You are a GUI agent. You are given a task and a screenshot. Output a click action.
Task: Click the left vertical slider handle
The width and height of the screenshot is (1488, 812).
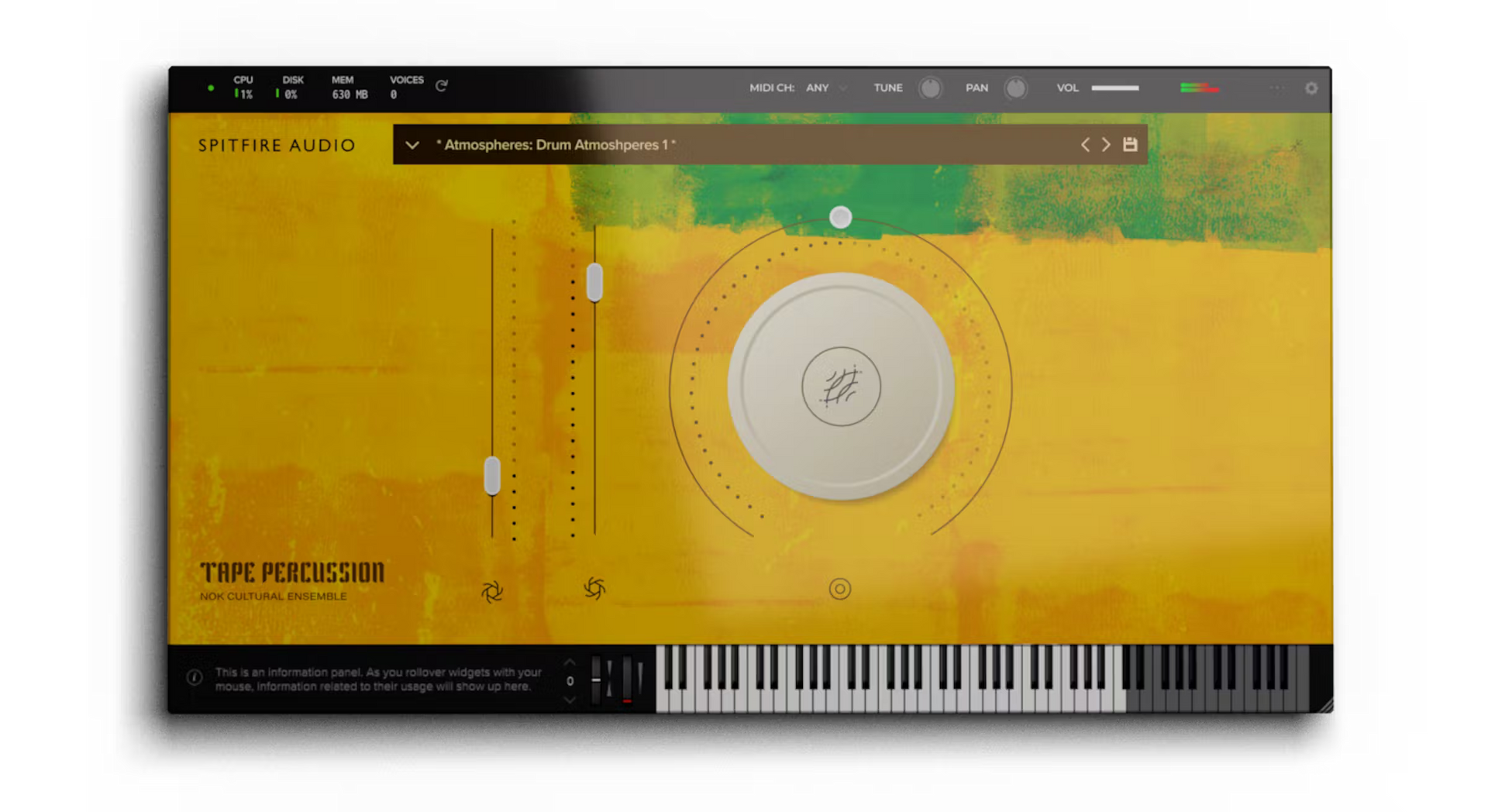pos(492,476)
